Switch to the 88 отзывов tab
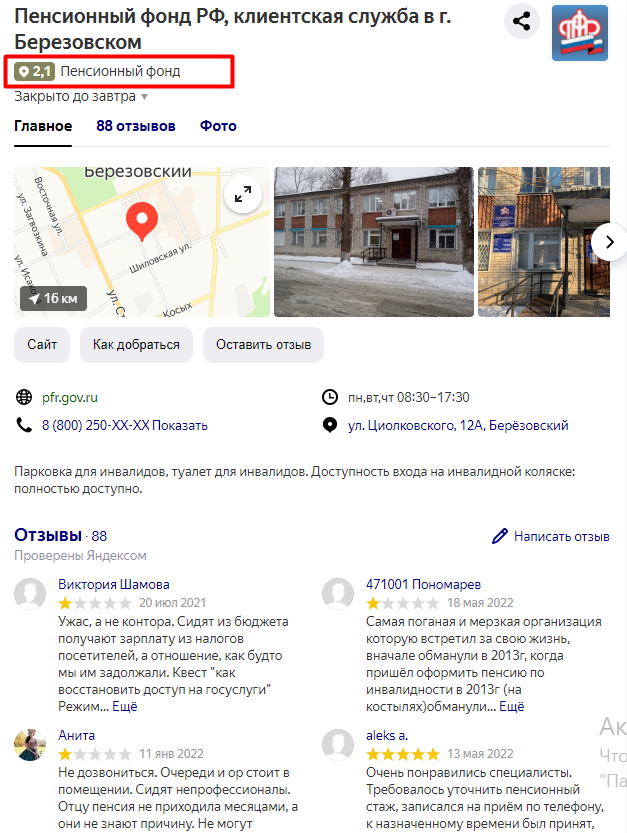 (x=136, y=126)
